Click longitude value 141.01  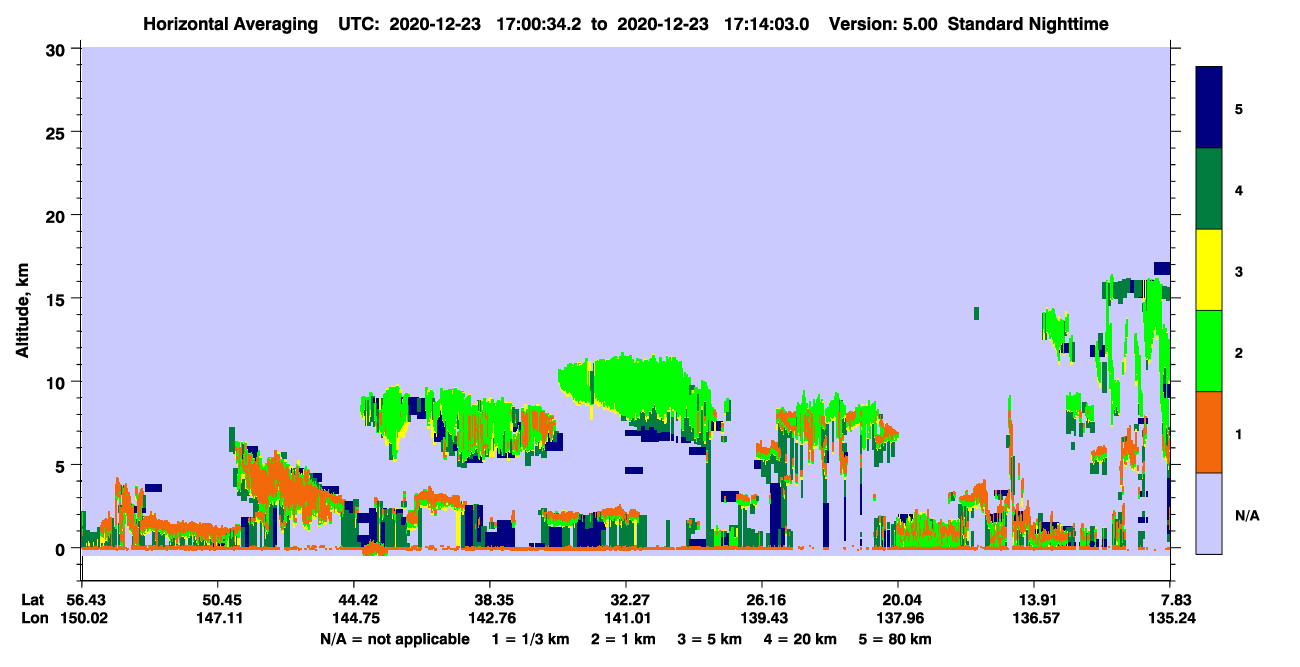coord(626,618)
